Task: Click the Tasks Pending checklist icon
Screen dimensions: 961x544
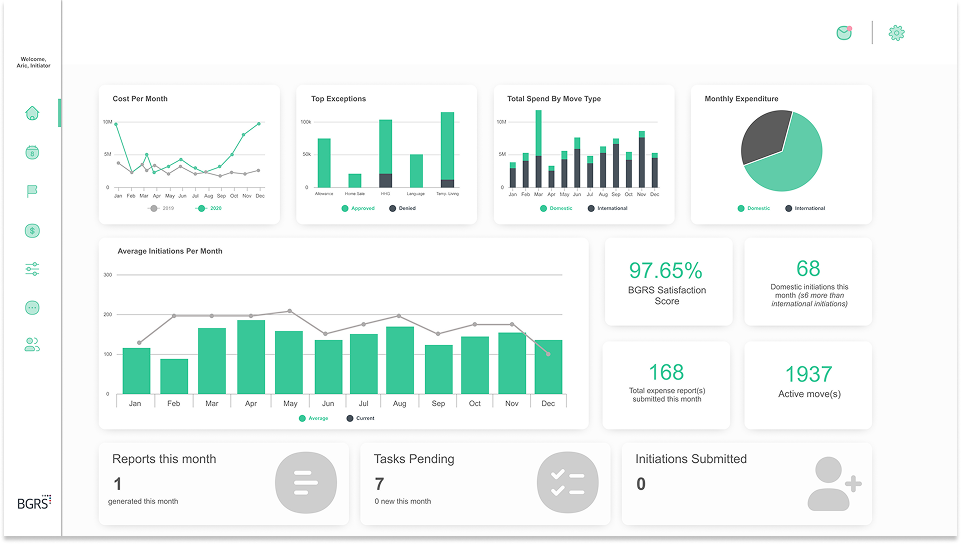Action: point(568,483)
